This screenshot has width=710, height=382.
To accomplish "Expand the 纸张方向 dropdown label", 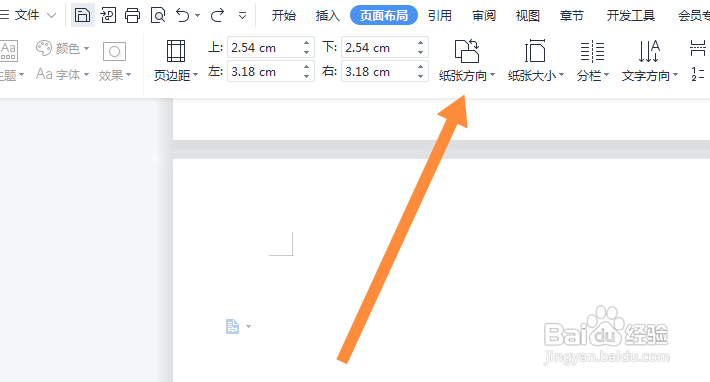I will (x=467, y=75).
